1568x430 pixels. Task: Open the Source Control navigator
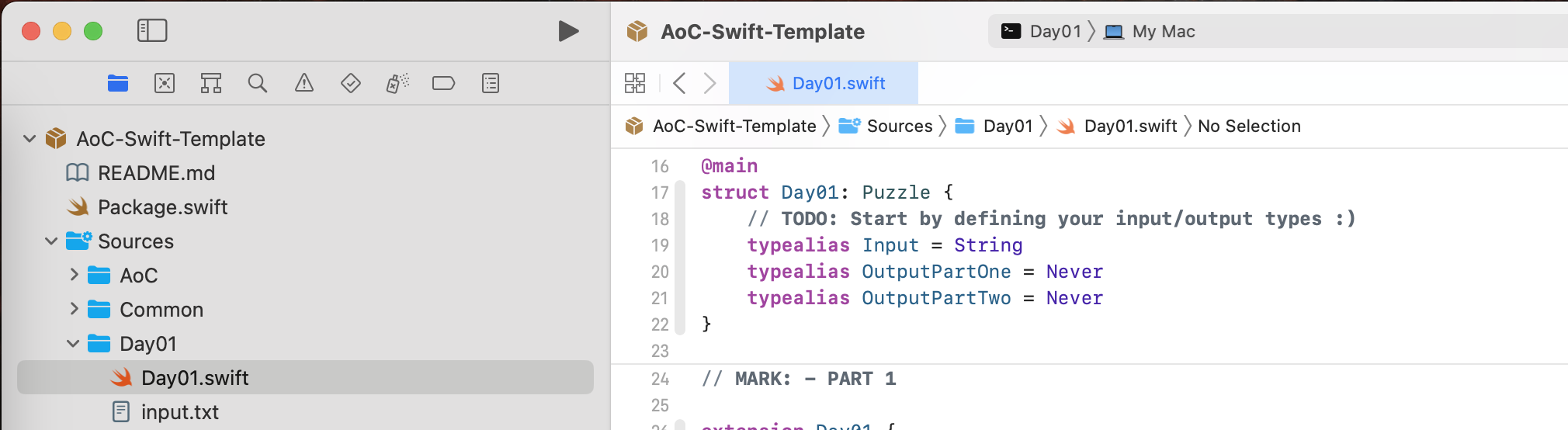point(165,83)
